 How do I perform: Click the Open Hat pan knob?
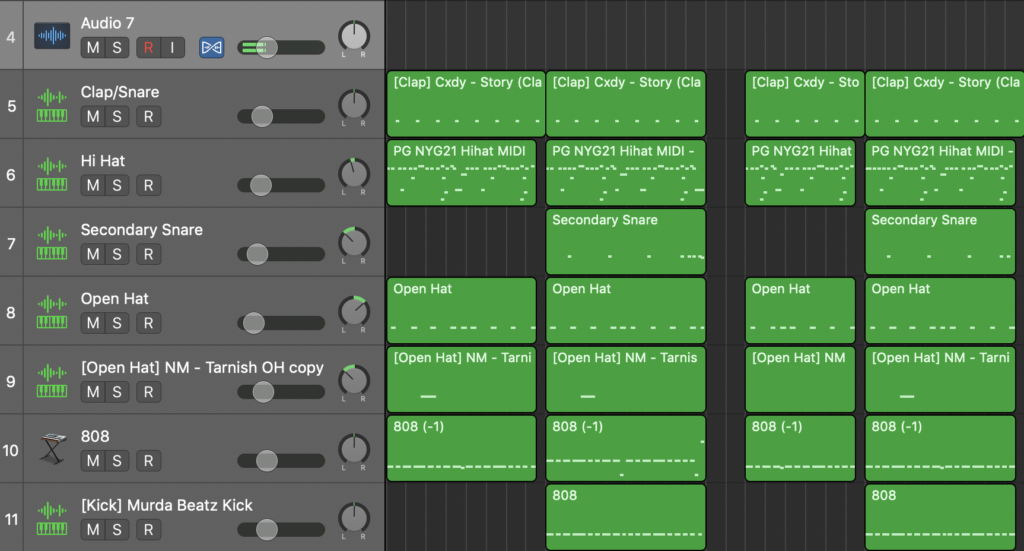coord(354,311)
